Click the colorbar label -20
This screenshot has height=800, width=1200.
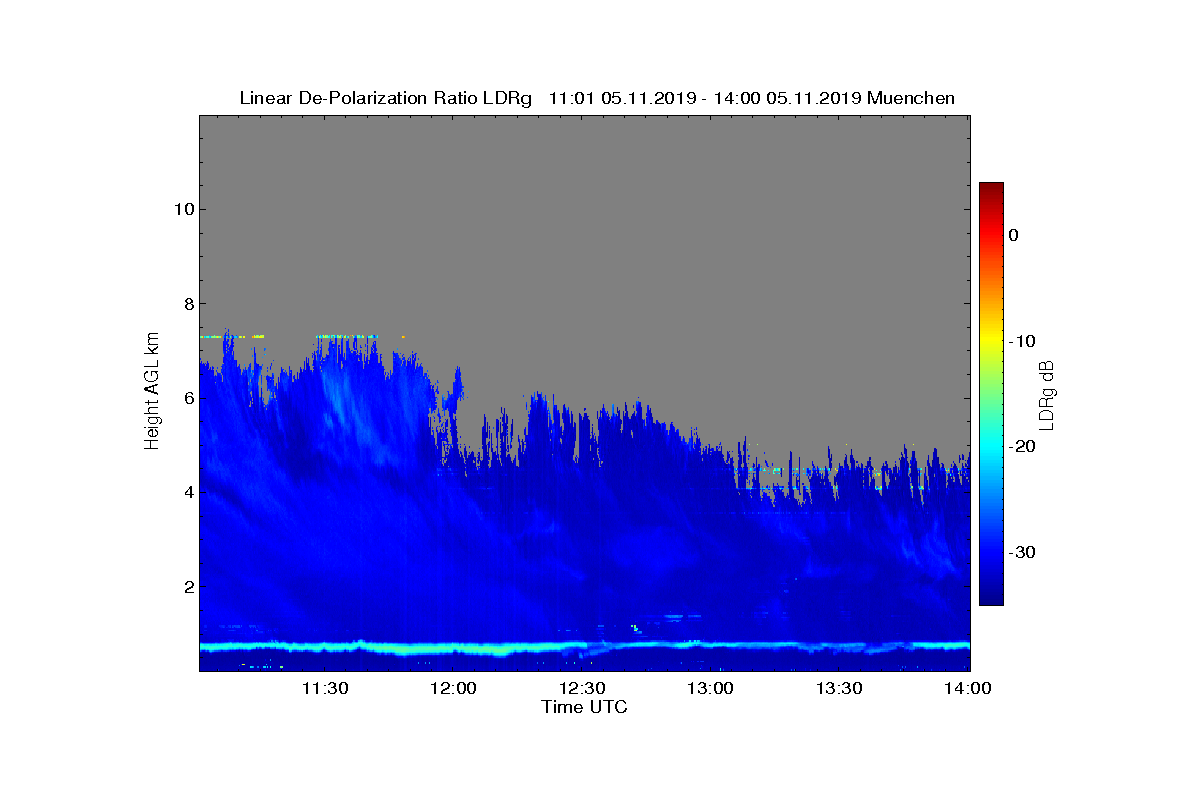click(x=1021, y=447)
